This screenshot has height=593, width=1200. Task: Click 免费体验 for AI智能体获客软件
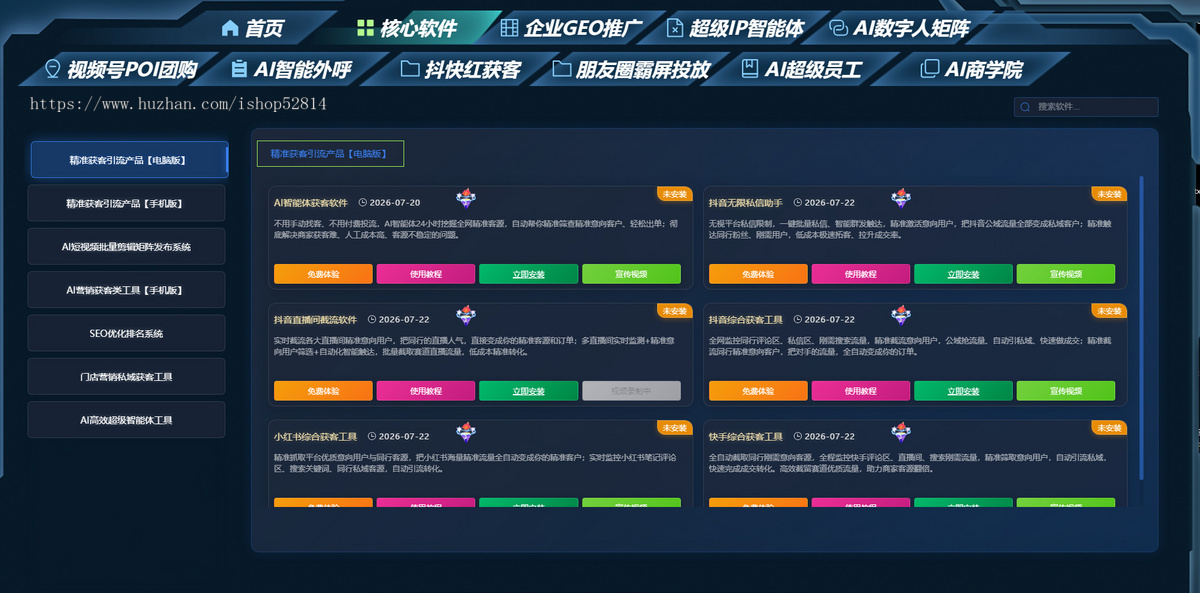tap(323, 274)
